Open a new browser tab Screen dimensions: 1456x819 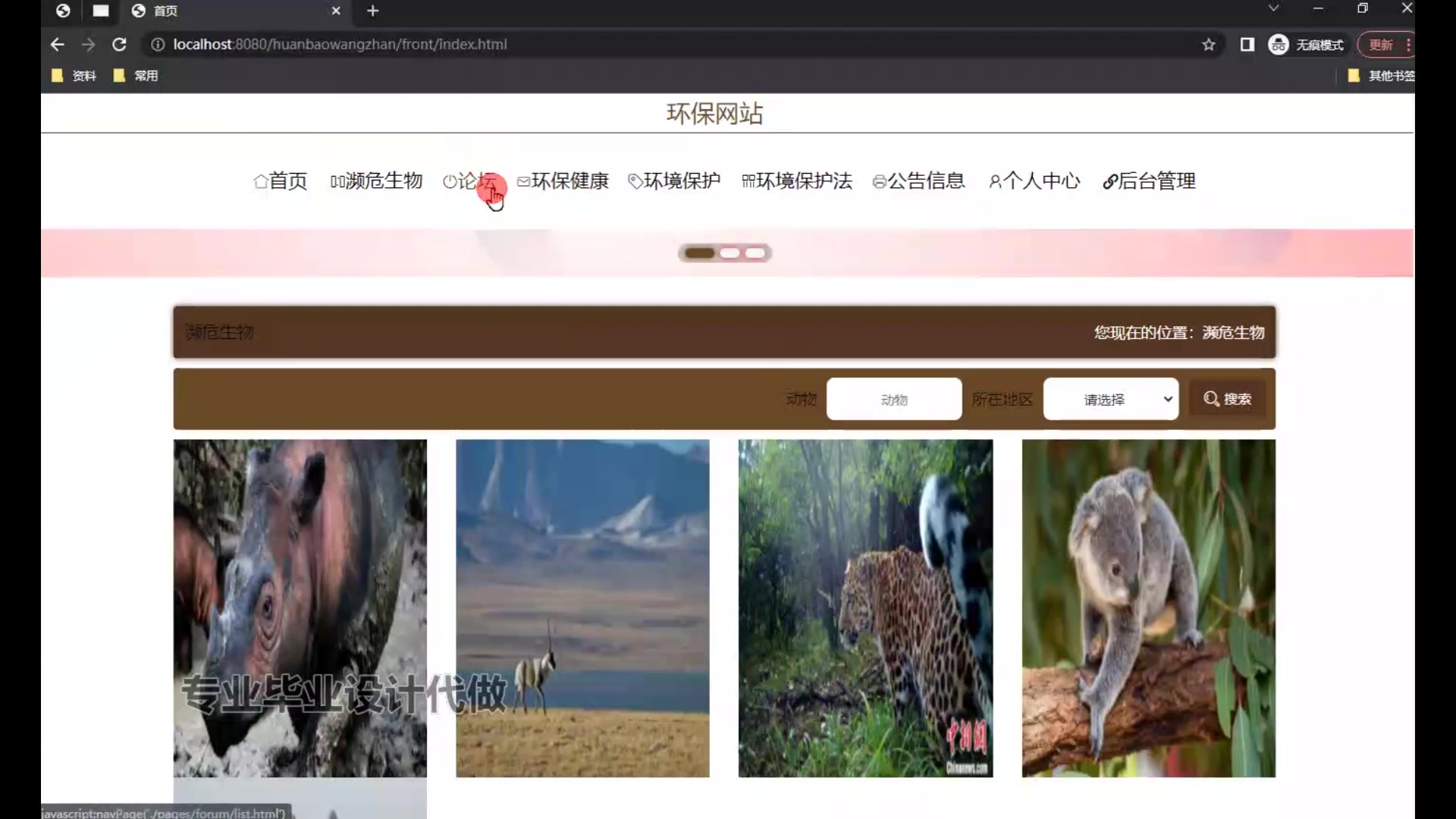point(372,11)
